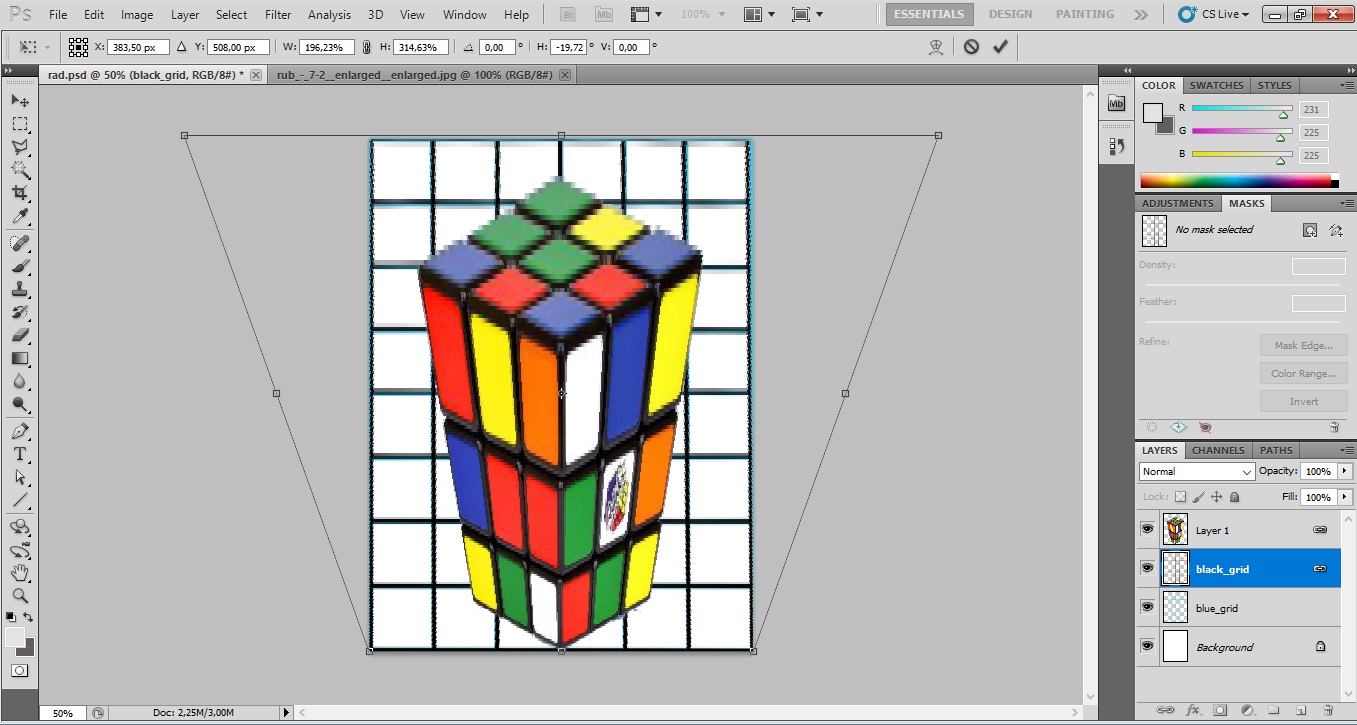Hide Layer 1 visibility
Image resolution: width=1357 pixels, height=725 pixels.
(1147, 529)
